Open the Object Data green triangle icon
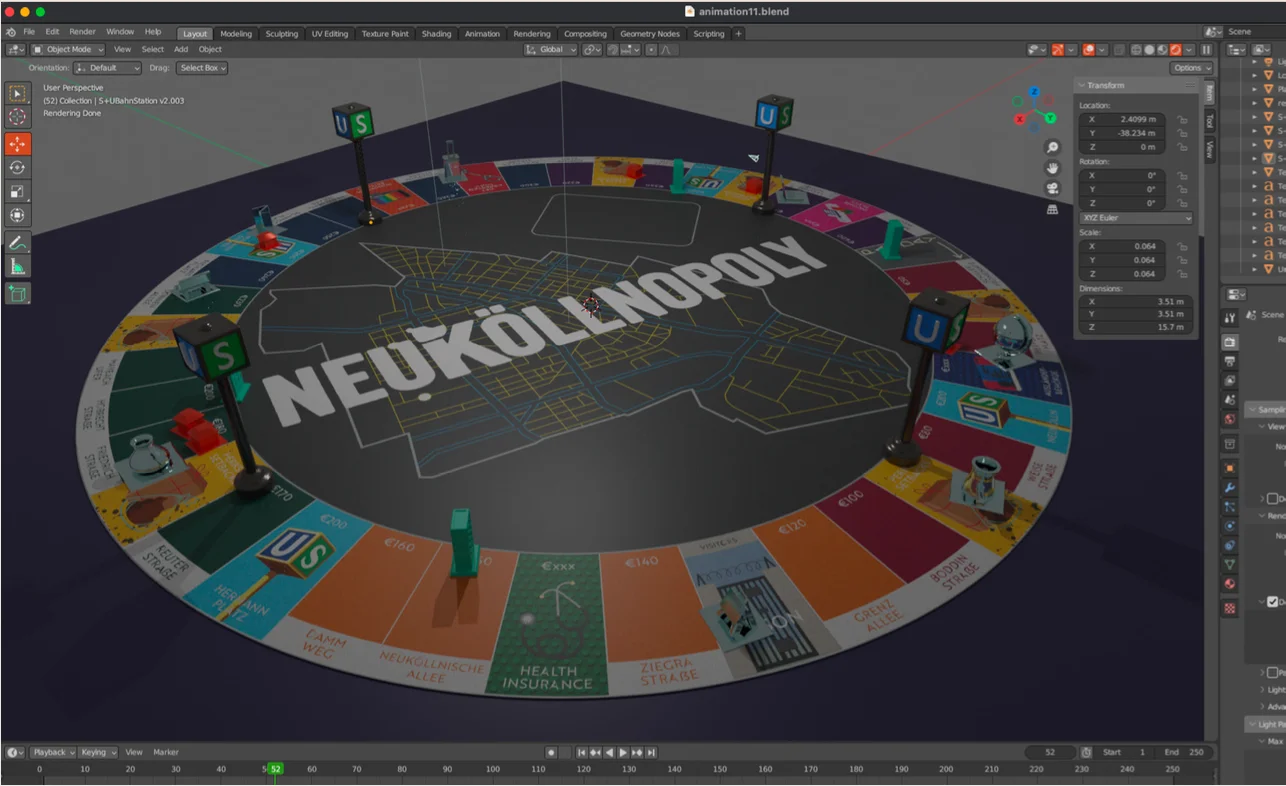The image size is (1286, 786). (1230, 565)
